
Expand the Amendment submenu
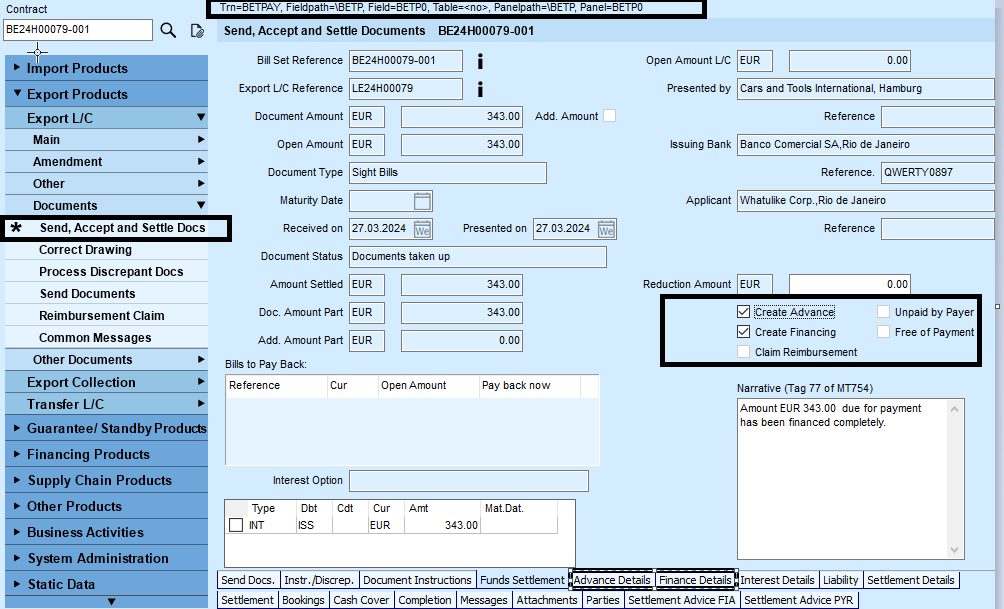coord(106,161)
